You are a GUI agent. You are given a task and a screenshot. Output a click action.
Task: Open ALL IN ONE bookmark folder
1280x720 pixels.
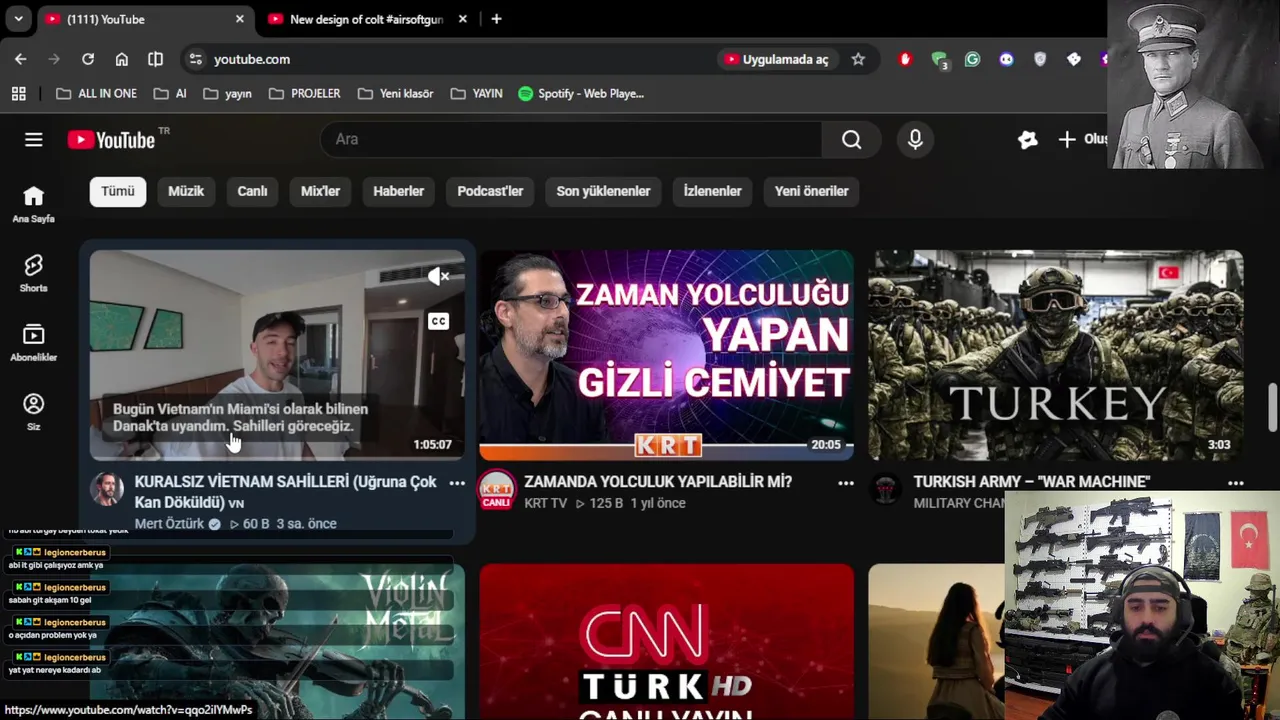(x=96, y=93)
